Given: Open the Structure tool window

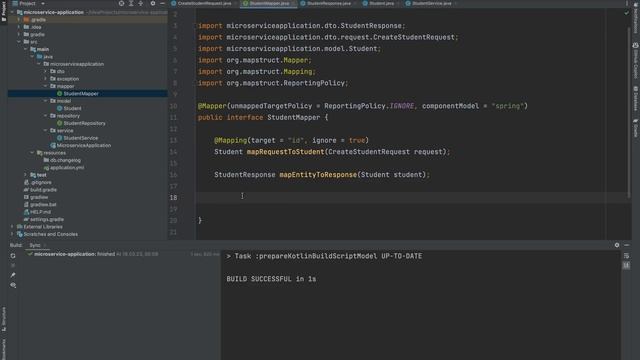Looking at the screenshot, I should pos(4,319).
